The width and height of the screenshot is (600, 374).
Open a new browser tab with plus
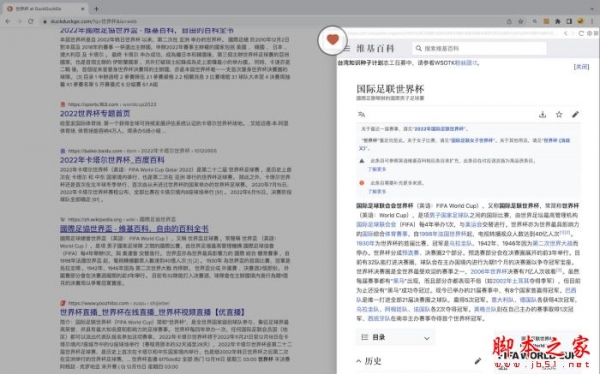tap(96, 8)
